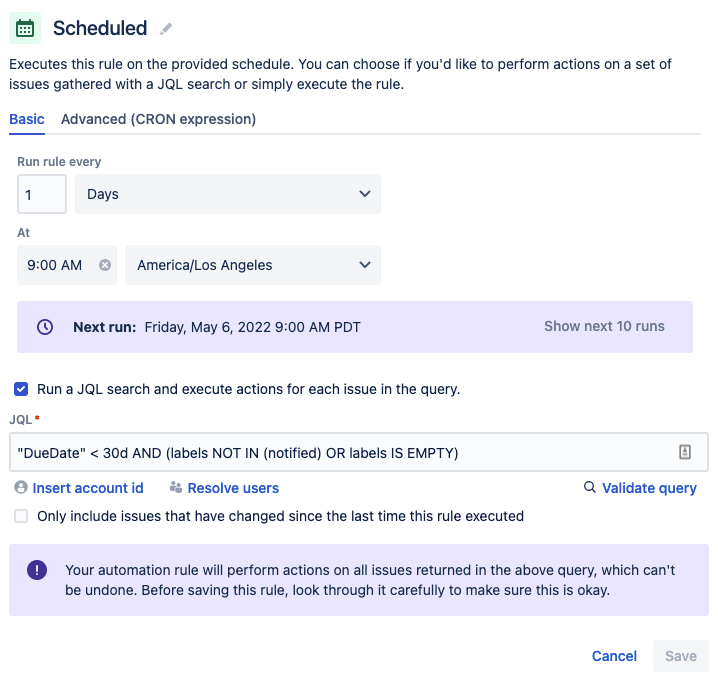Enable Only include issues that have changed

[x=21, y=516]
